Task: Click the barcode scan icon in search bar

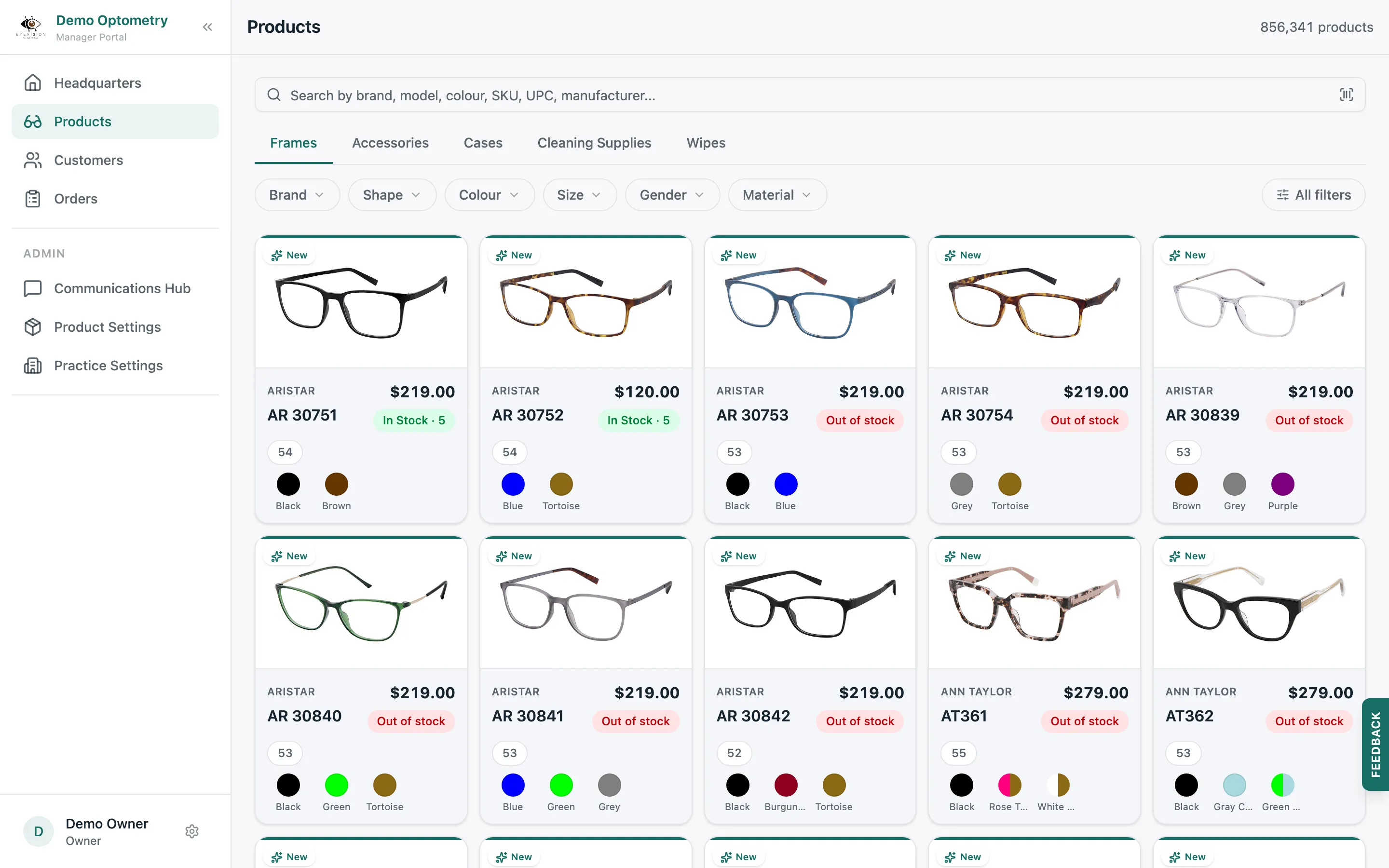Action: pyautogui.click(x=1346, y=95)
